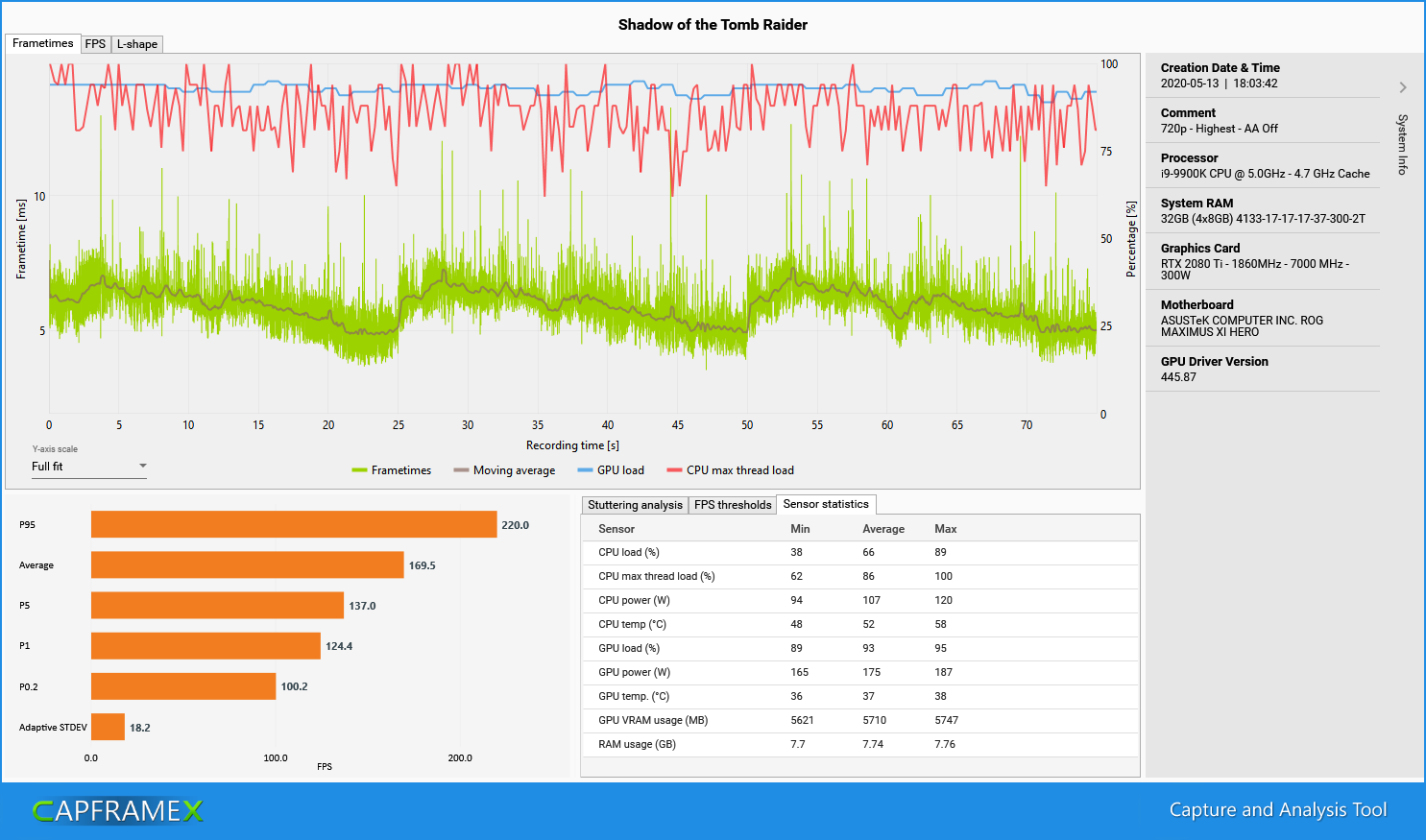
Task: Click the Shadow of the Tomb Raider title
Action: 713,25
